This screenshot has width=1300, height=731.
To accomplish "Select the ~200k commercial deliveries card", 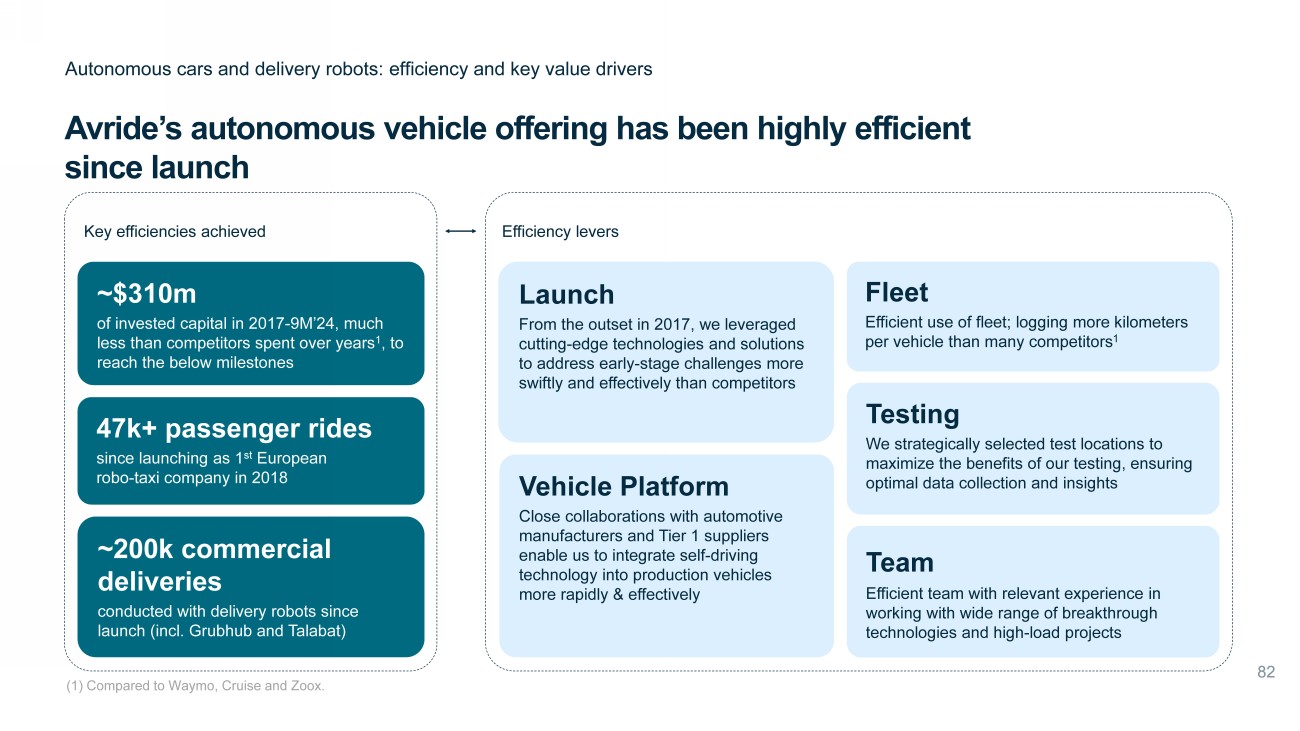I will click(250, 586).
